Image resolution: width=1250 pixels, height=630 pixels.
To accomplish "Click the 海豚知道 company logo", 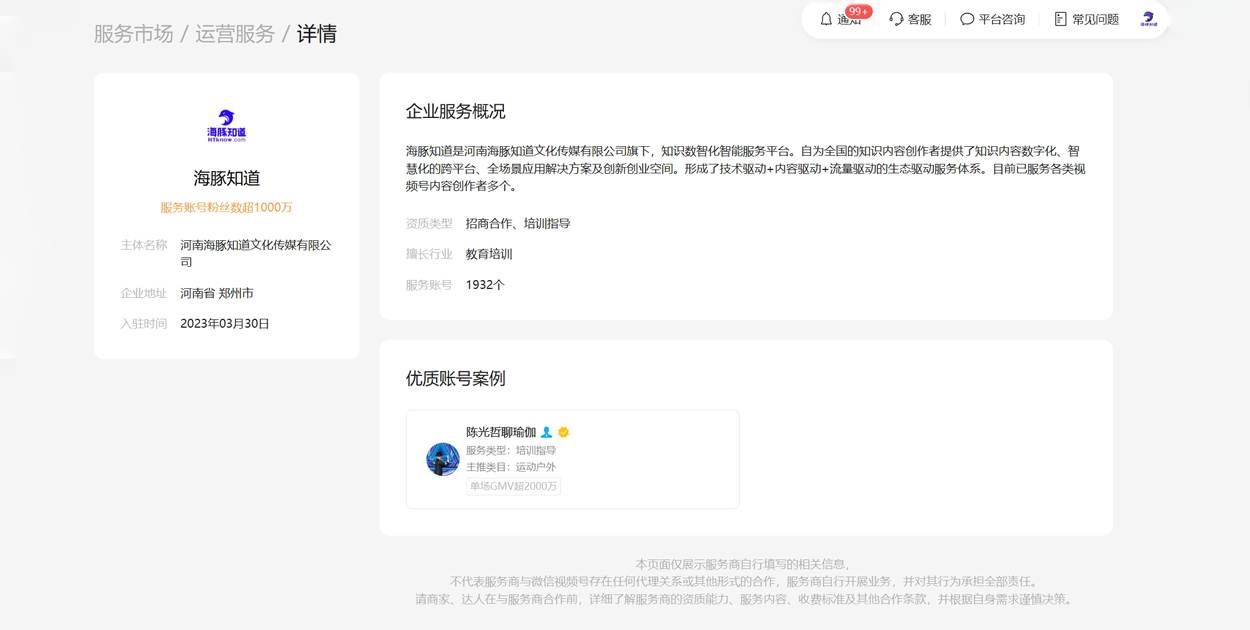I will click(227, 126).
